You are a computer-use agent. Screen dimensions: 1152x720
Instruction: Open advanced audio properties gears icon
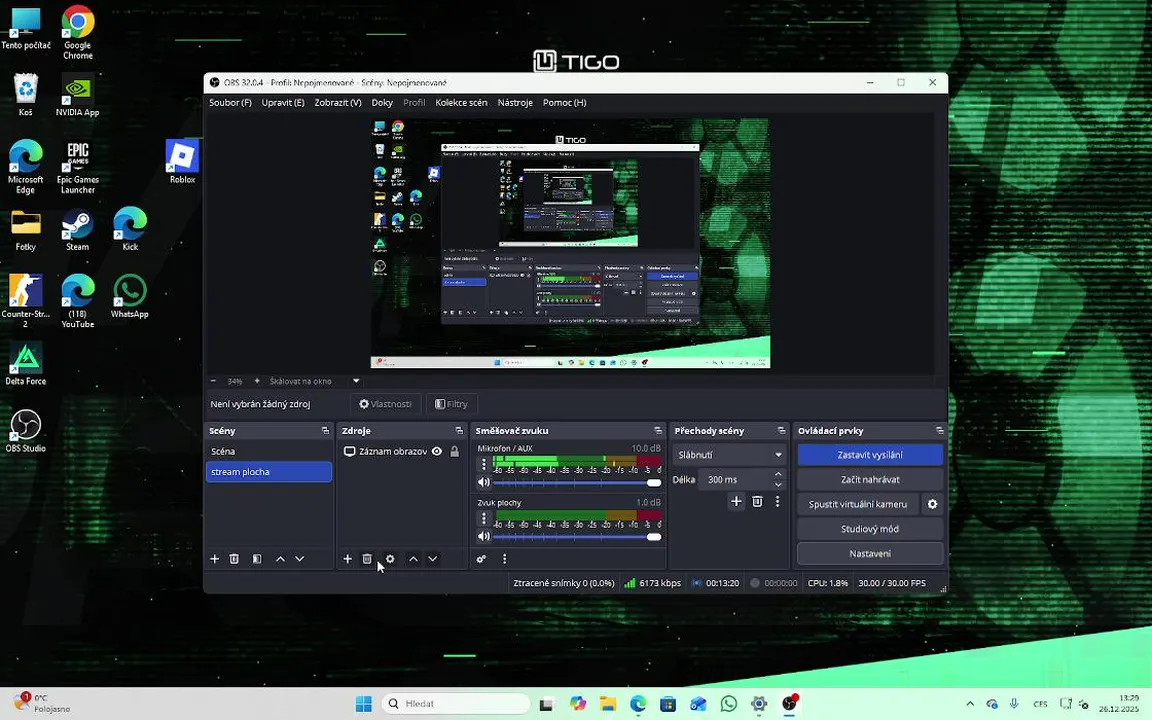[481, 559]
